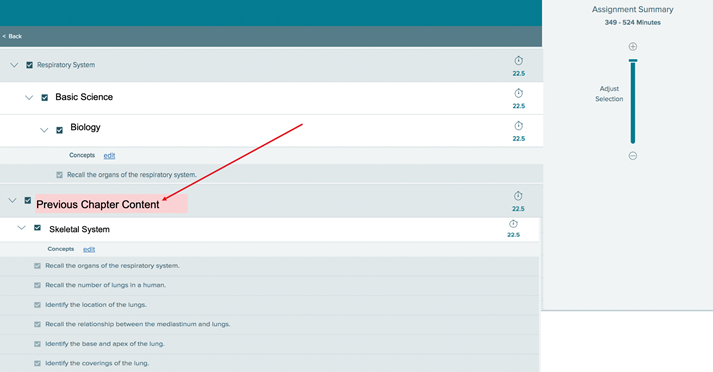The height and width of the screenshot is (372, 713).
Task: Click the plus icon above Adjust Selection slider
Action: (x=633, y=46)
